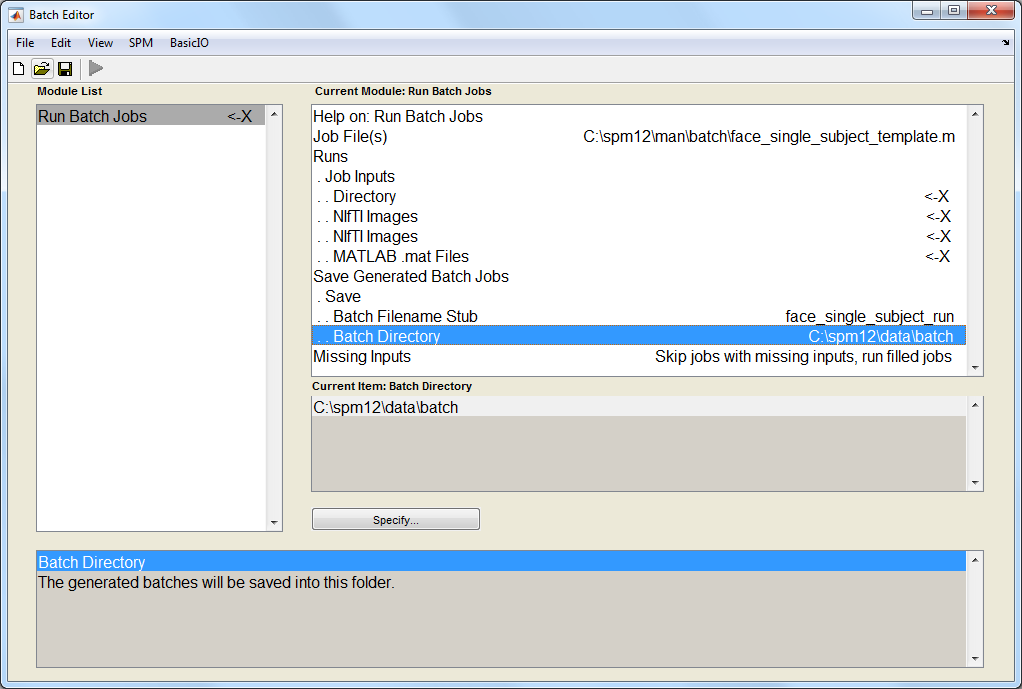Click the New Batch icon
The height and width of the screenshot is (689, 1022).
(x=18, y=69)
